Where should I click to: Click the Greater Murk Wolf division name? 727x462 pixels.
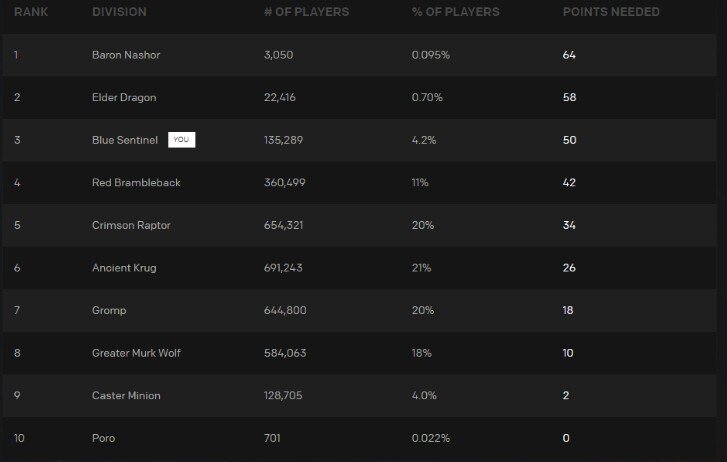point(135,353)
